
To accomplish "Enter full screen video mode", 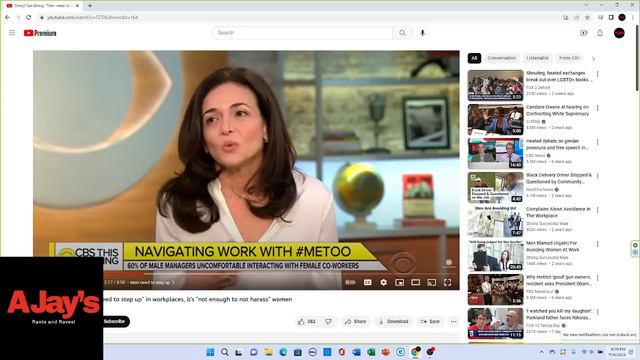I will click(x=447, y=282).
